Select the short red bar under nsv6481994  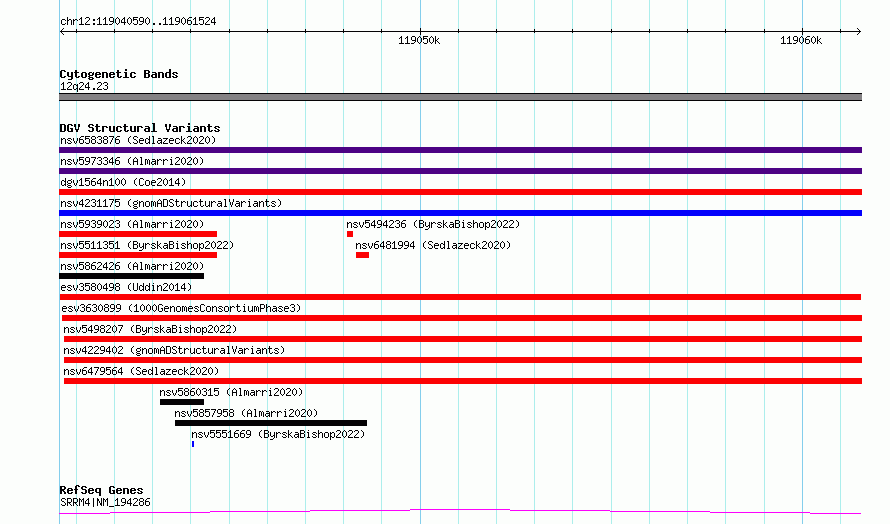[362, 255]
